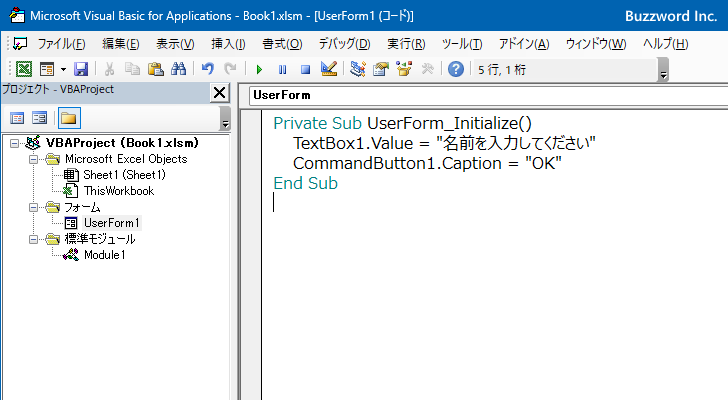Open the 書式(O) menu

pos(282,44)
